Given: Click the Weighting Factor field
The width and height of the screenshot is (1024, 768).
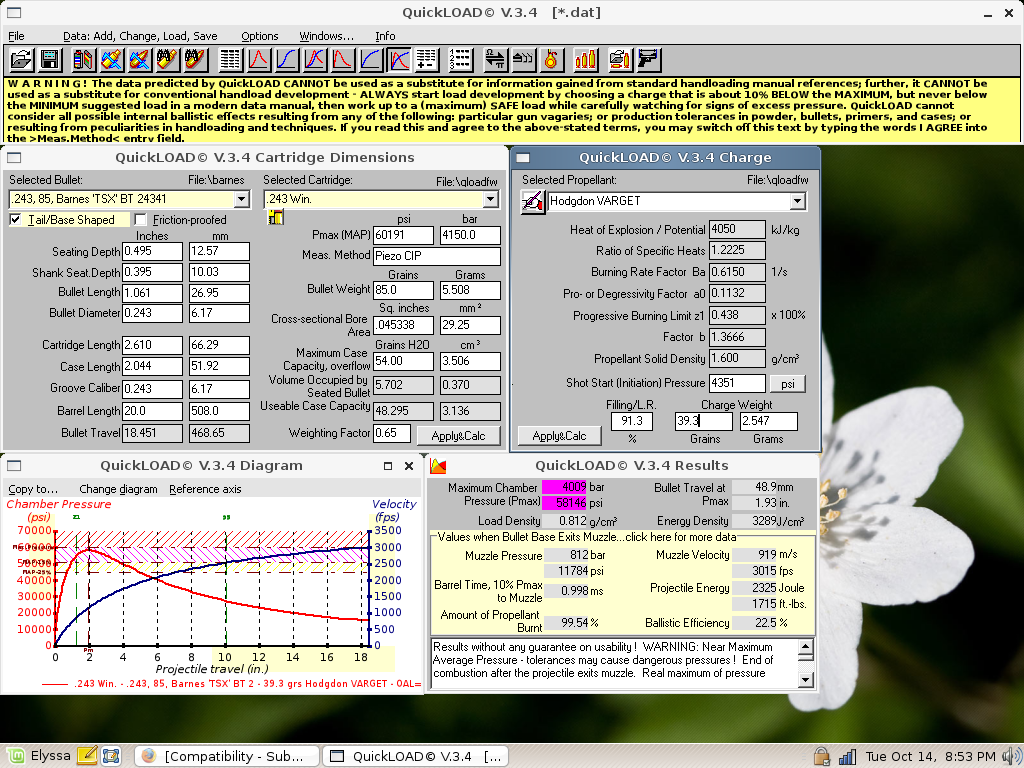Looking at the screenshot, I should click(392, 433).
